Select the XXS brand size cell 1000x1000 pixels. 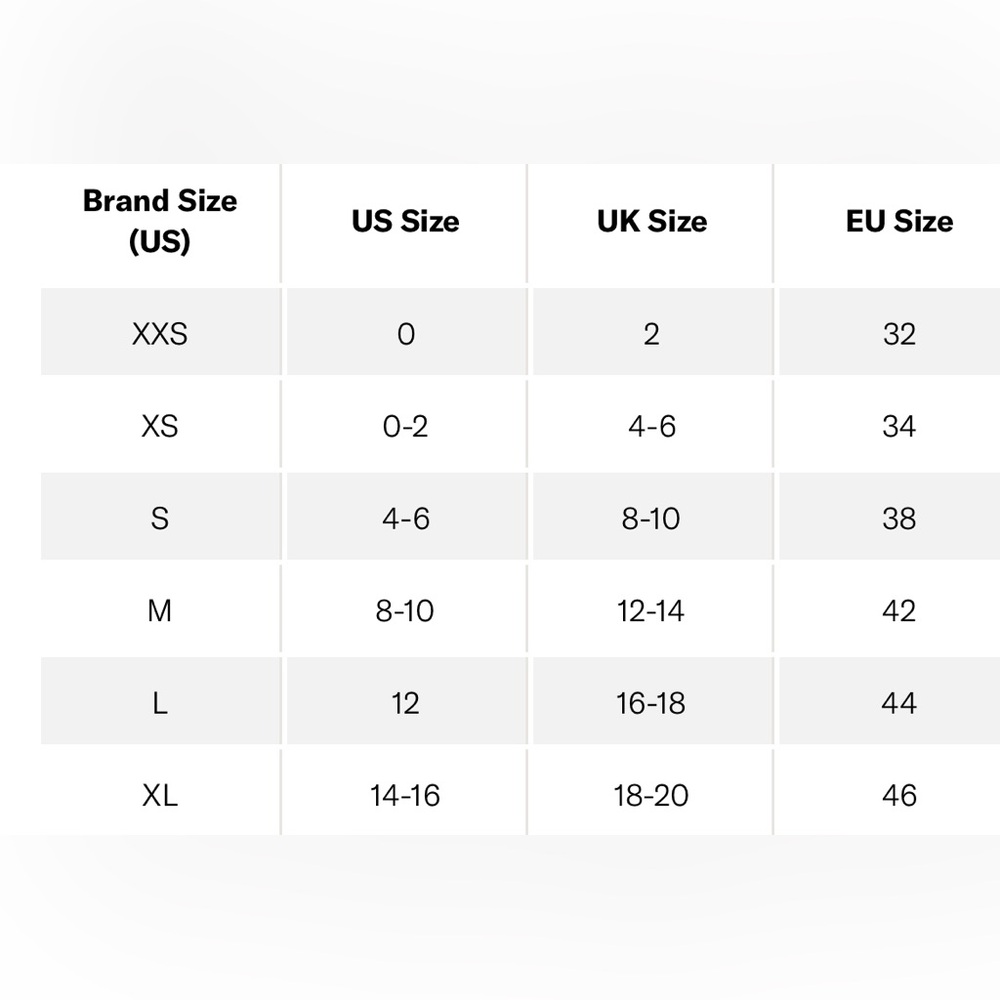point(160,334)
